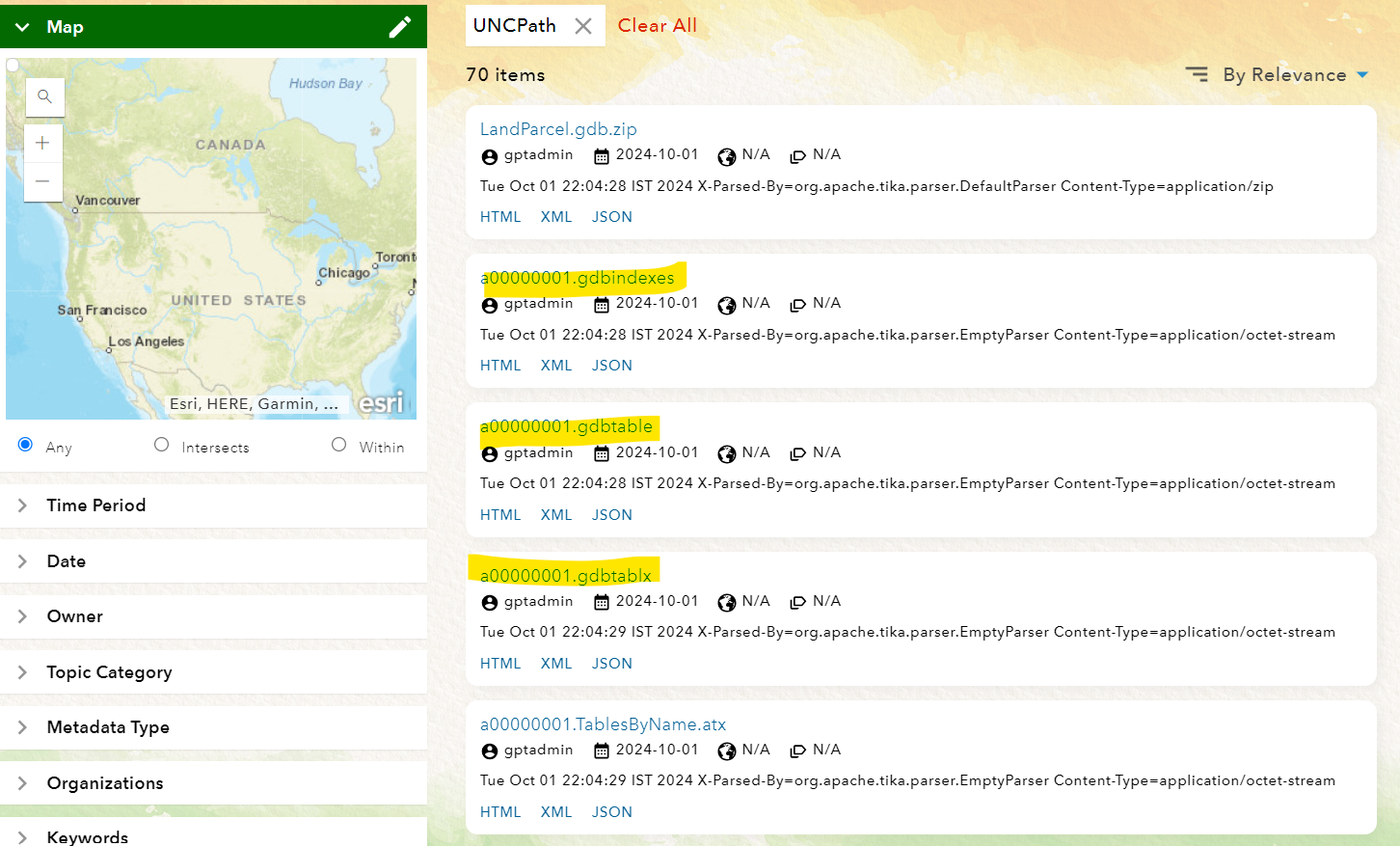Image resolution: width=1400 pixels, height=846 pixels.
Task: Select the Any spatial filter radio
Action: (x=25, y=445)
